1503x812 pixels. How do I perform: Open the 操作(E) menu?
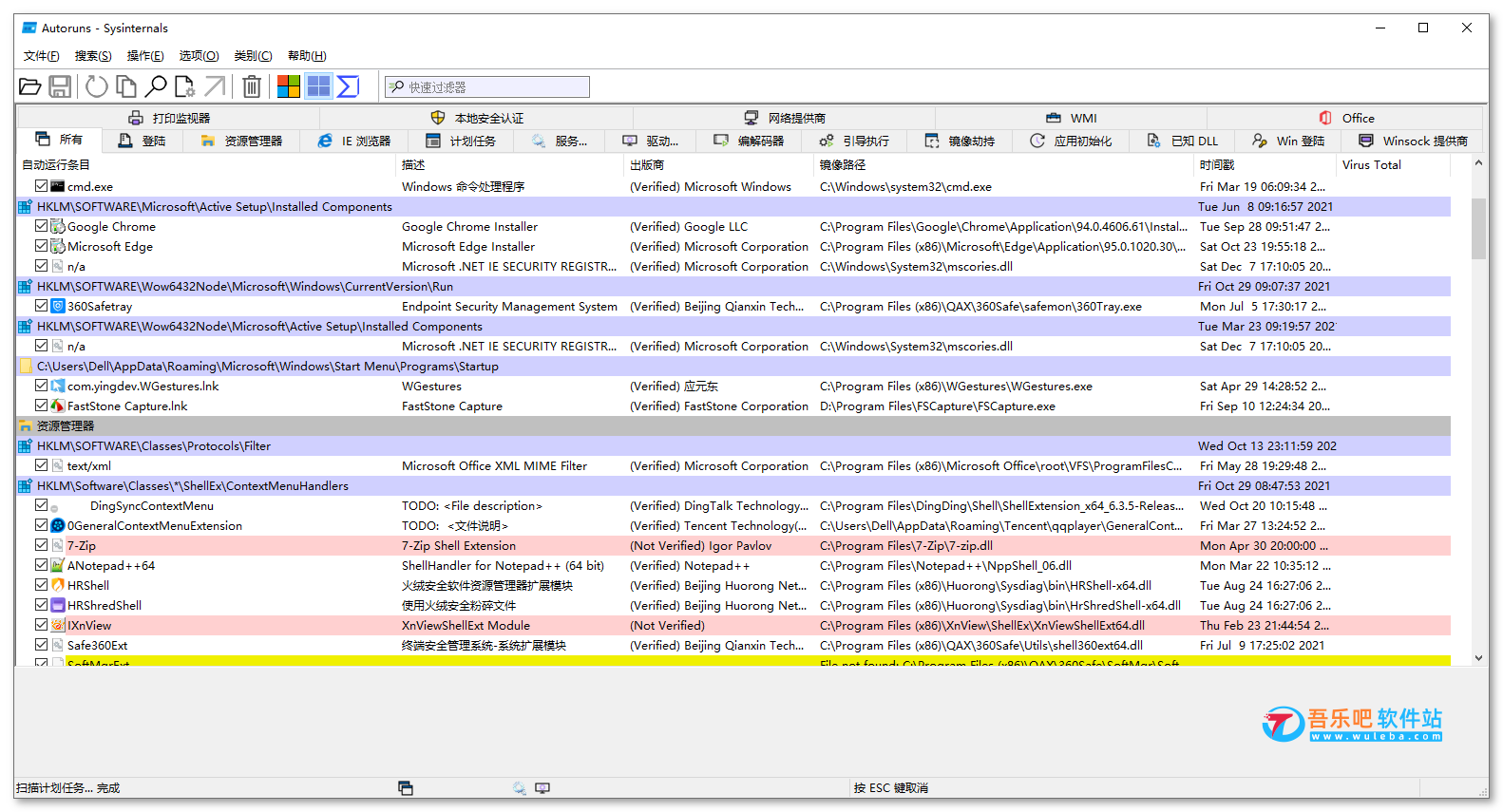(x=145, y=56)
